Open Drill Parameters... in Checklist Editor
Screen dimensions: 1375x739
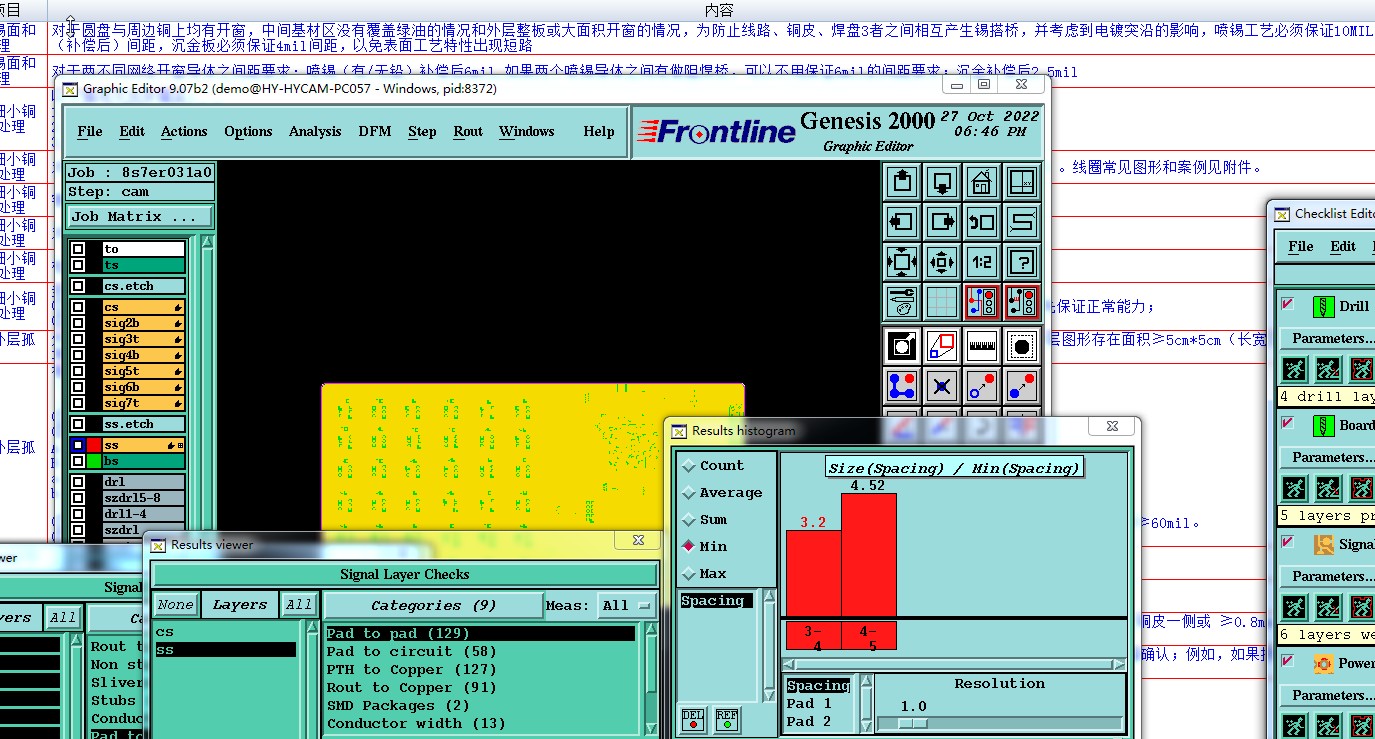[x=1327, y=338]
